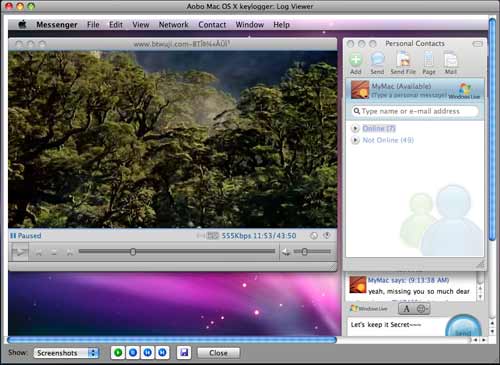Click the Not Online (49) group label
The image size is (500, 365).
pyautogui.click(x=388, y=140)
